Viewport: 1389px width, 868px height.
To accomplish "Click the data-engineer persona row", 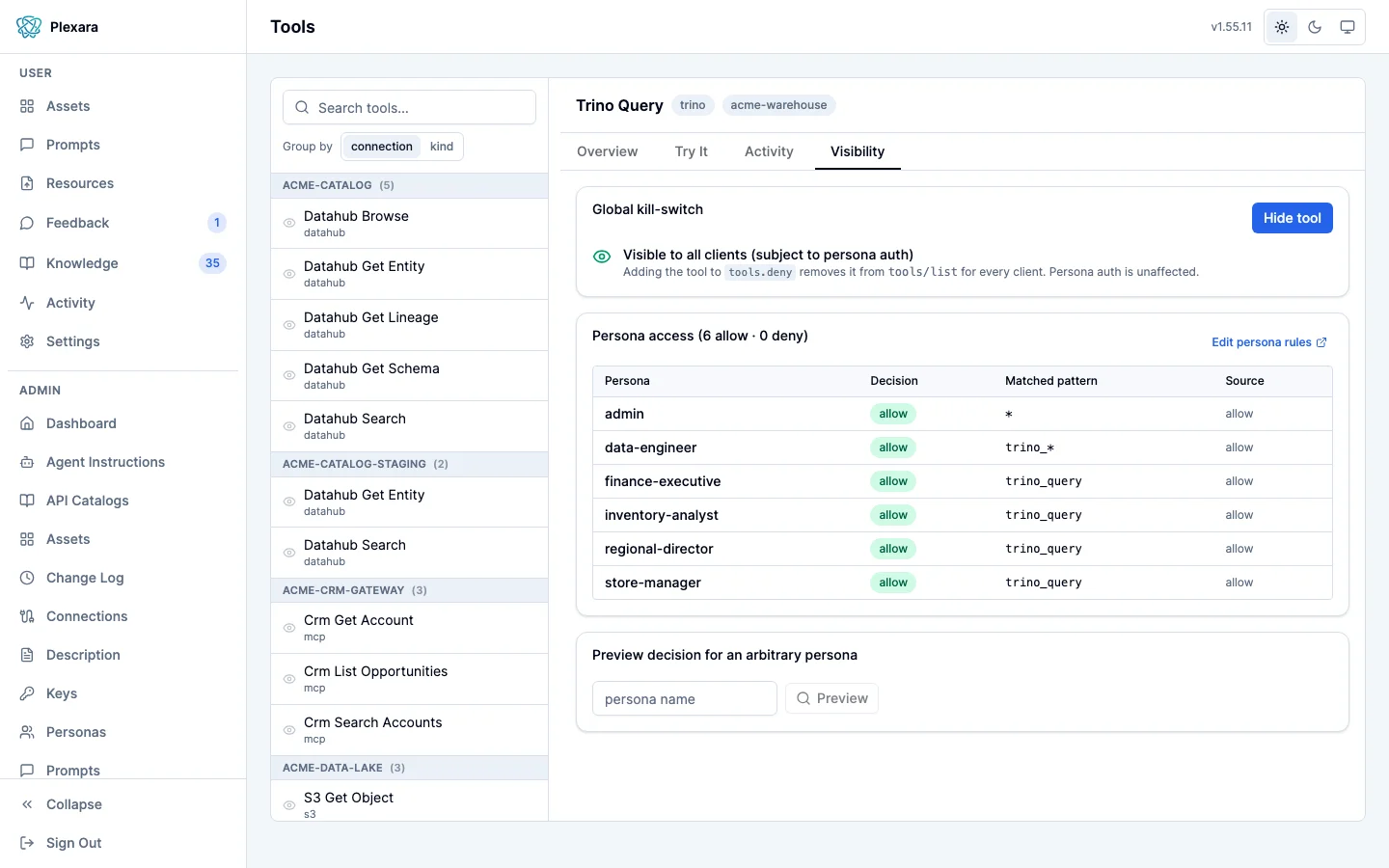I will coord(963,448).
